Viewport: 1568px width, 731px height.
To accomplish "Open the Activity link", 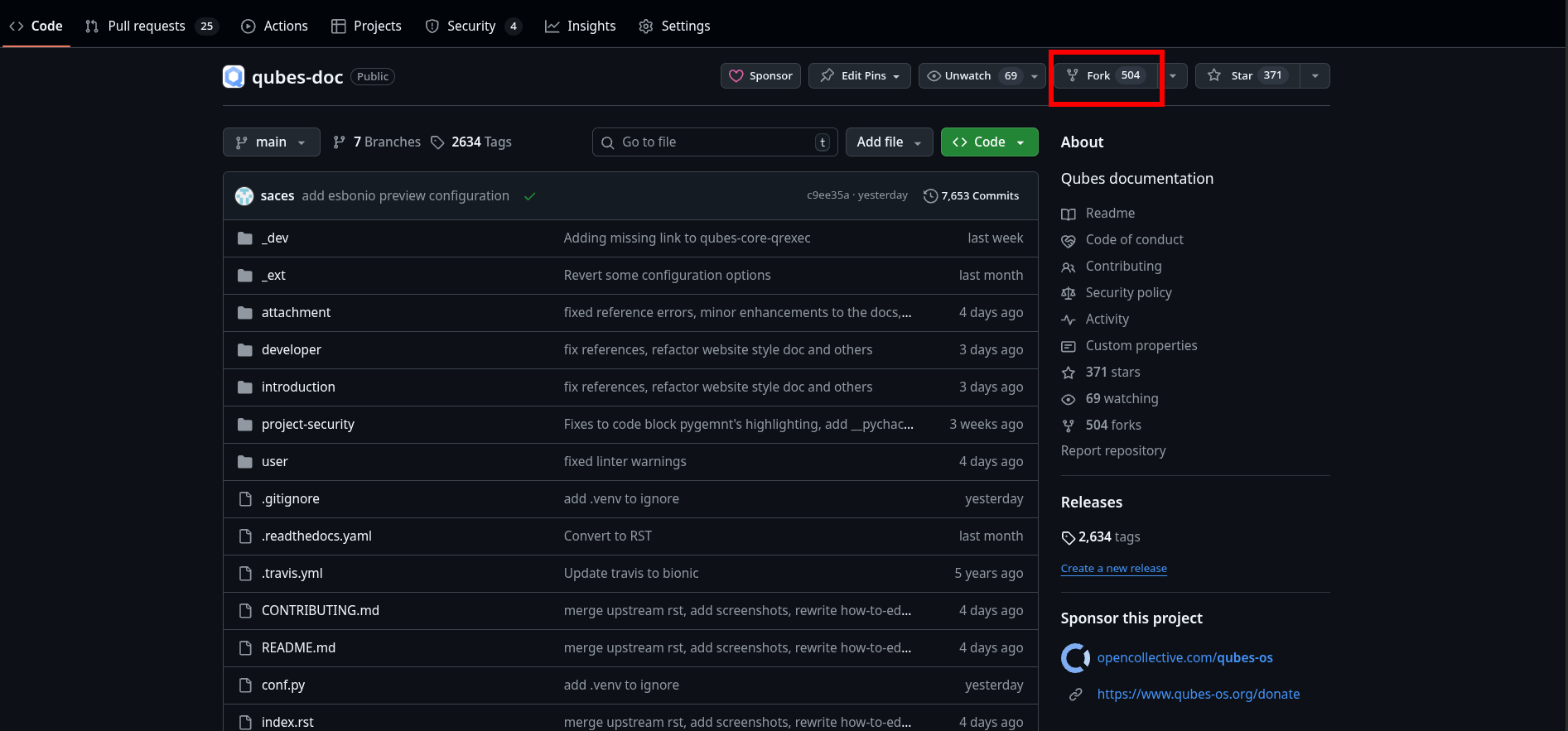I will pos(1095,320).
